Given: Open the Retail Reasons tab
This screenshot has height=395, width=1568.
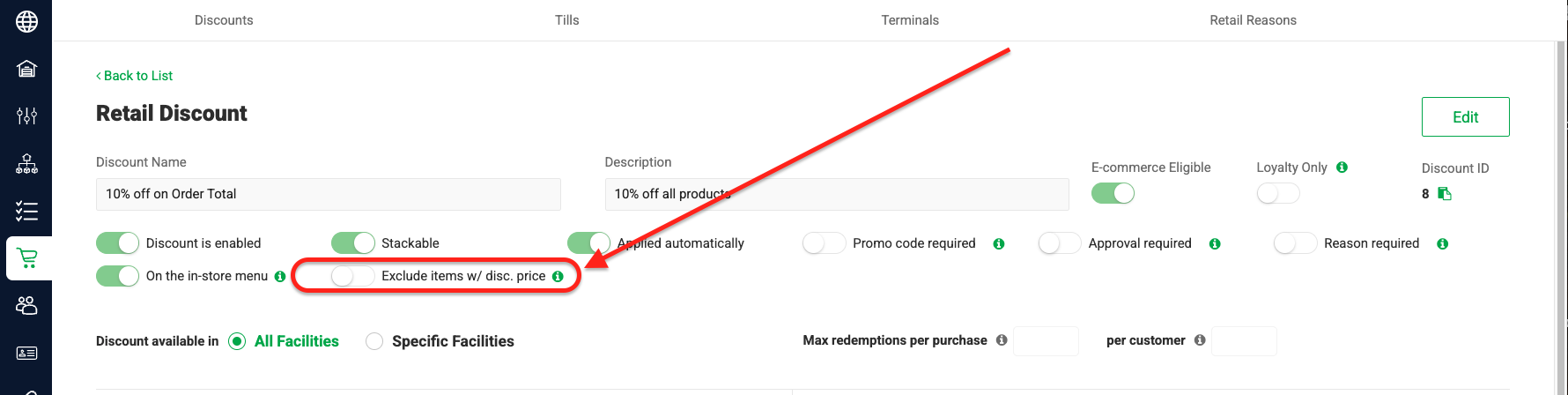Looking at the screenshot, I should (x=1253, y=20).
